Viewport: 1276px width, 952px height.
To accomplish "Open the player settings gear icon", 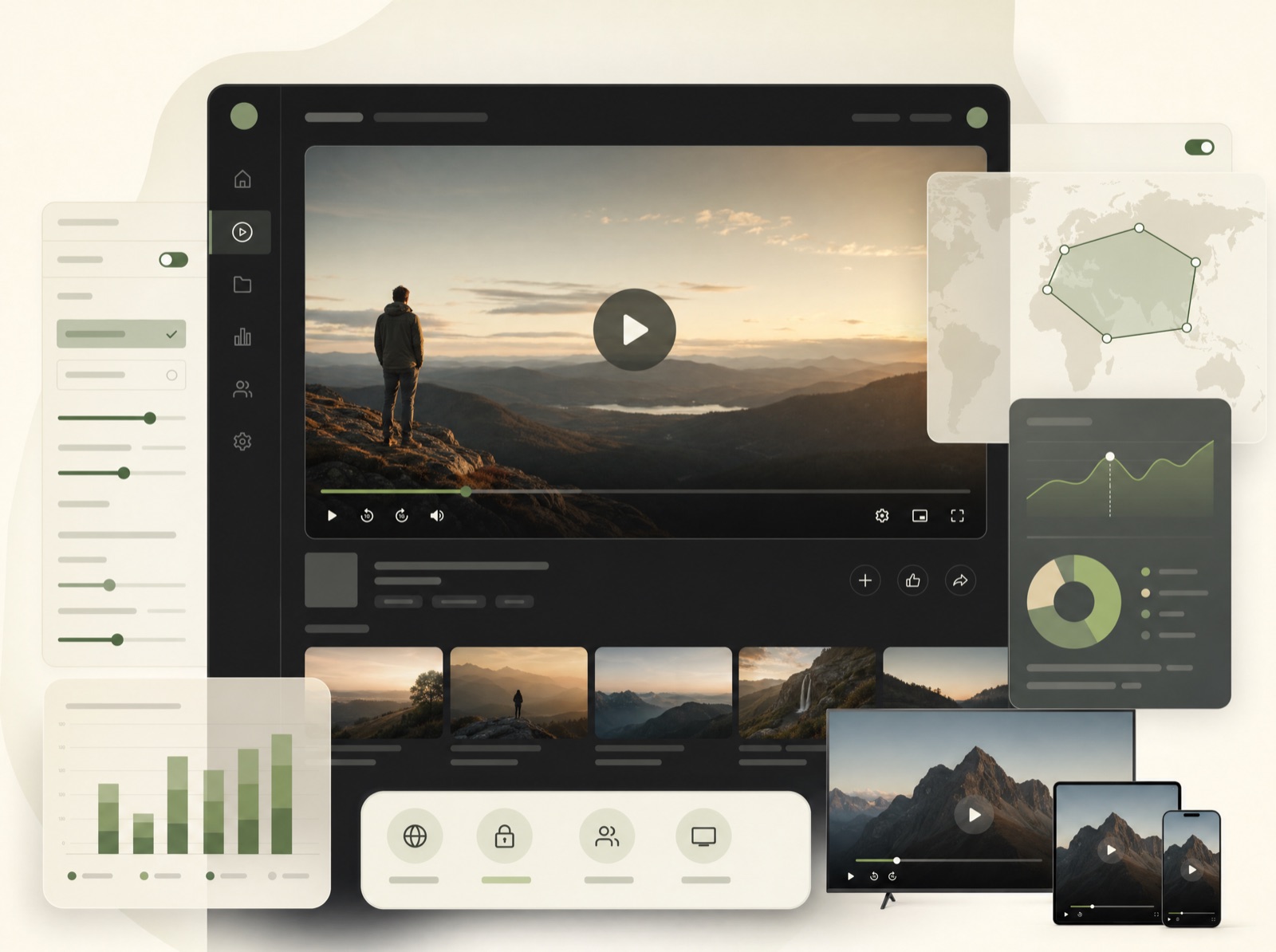I will (882, 516).
